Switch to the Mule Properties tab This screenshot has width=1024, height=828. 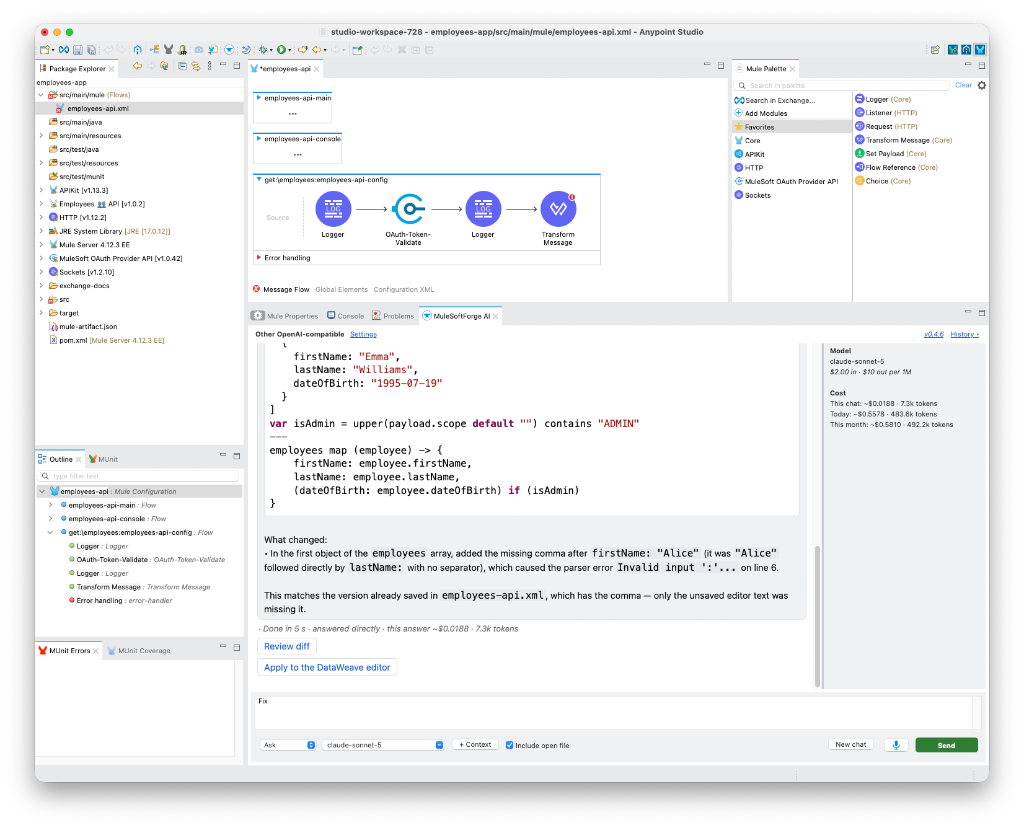[285, 316]
